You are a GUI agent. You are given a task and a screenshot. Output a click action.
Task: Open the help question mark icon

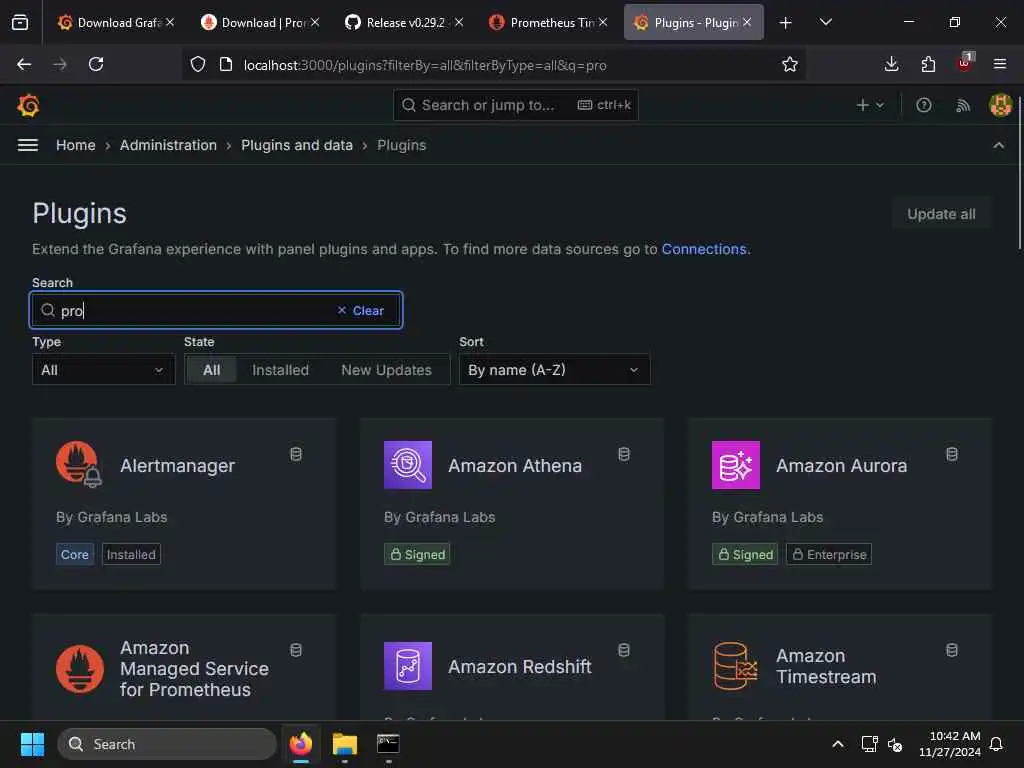[x=923, y=105]
